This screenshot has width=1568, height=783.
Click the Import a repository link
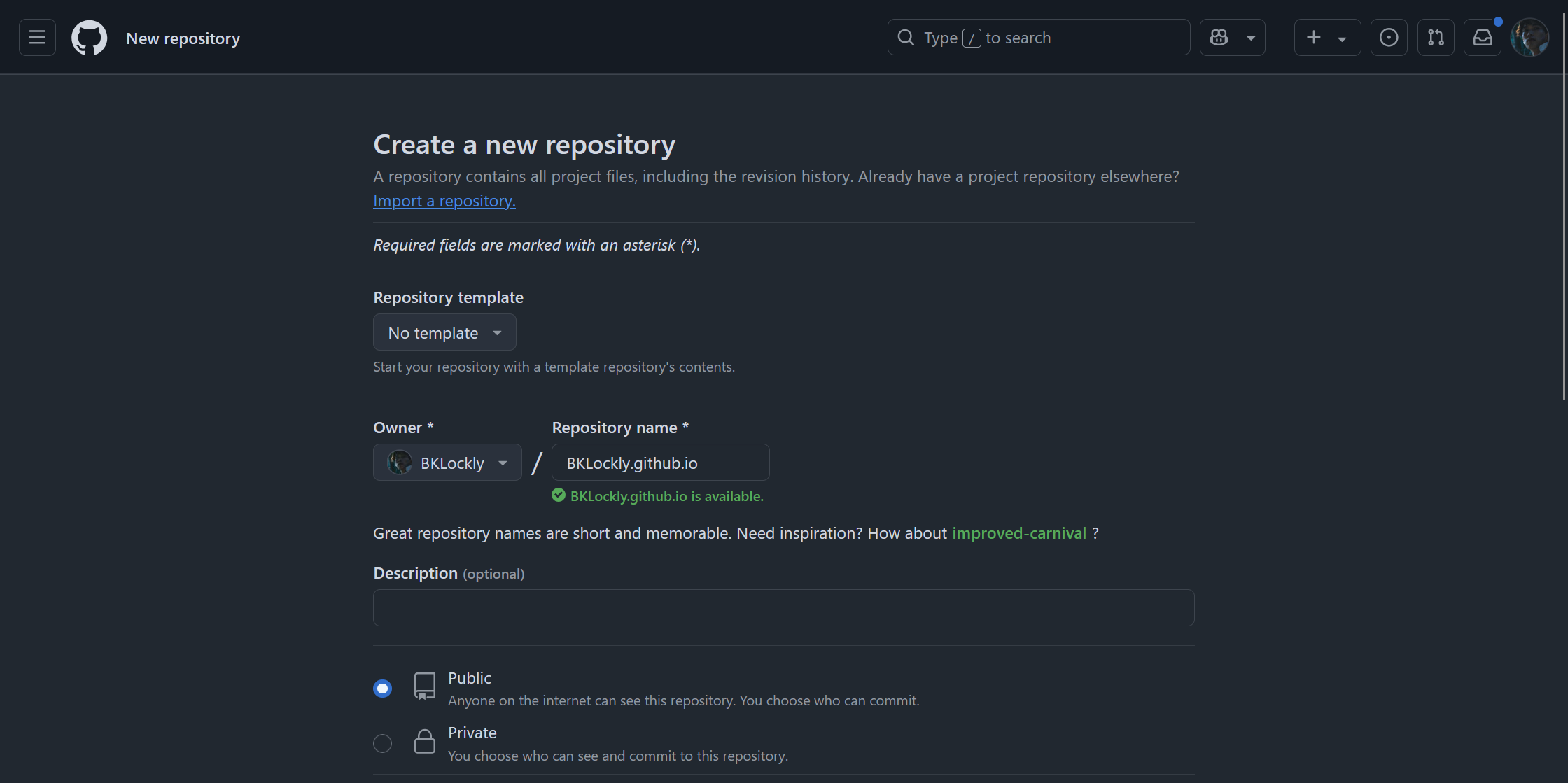444,201
